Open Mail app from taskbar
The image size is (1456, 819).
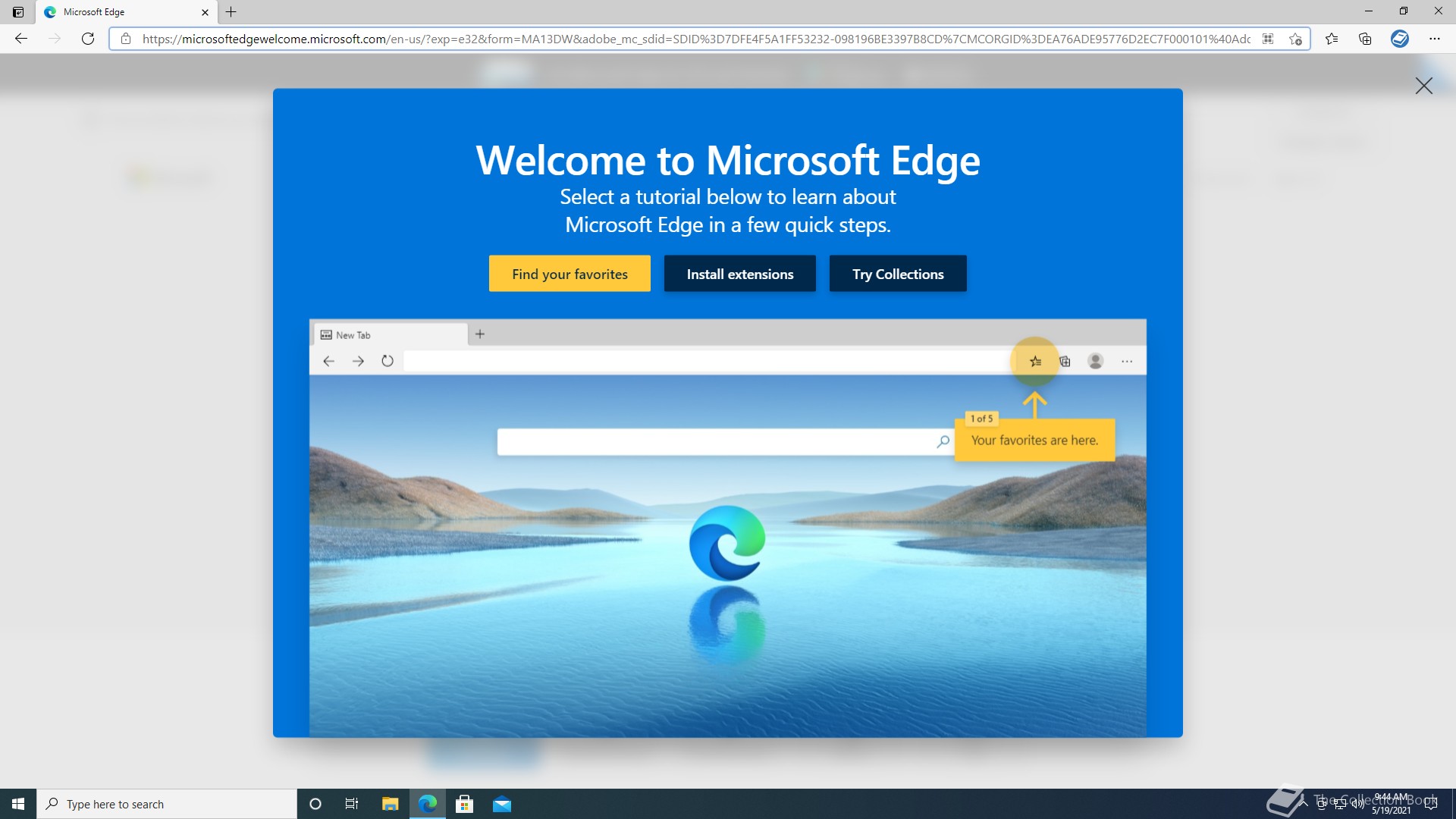pos(502,804)
